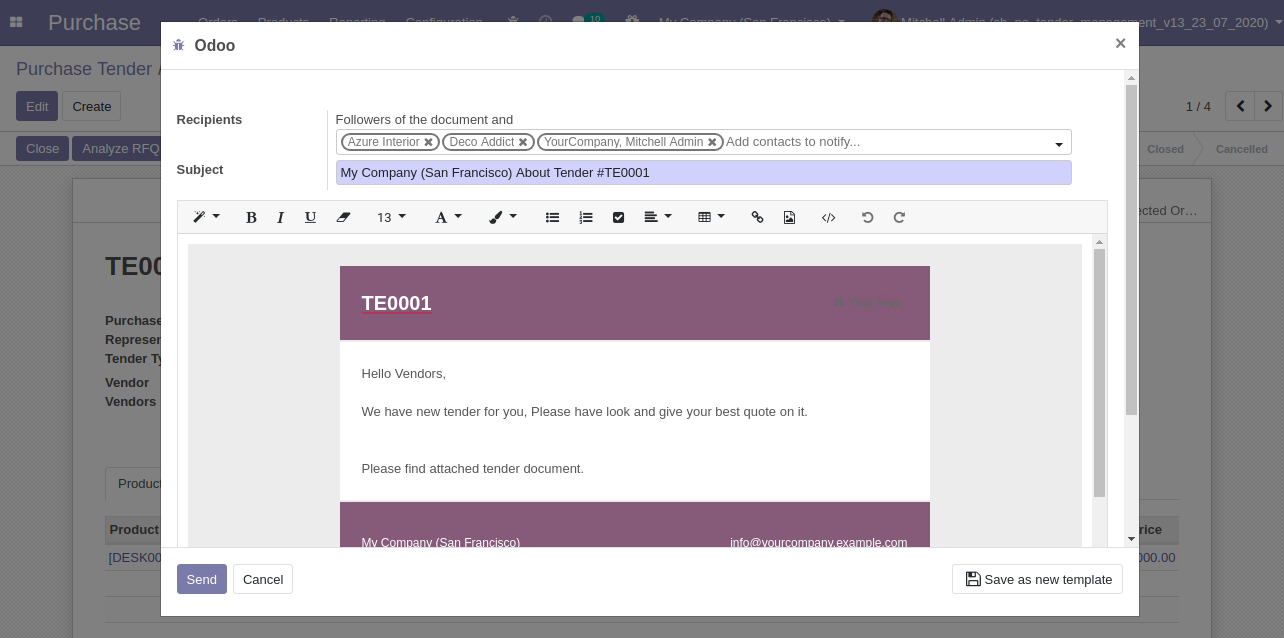This screenshot has width=1284, height=638.
Task: Insert an image into the message
Action: point(789,217)
